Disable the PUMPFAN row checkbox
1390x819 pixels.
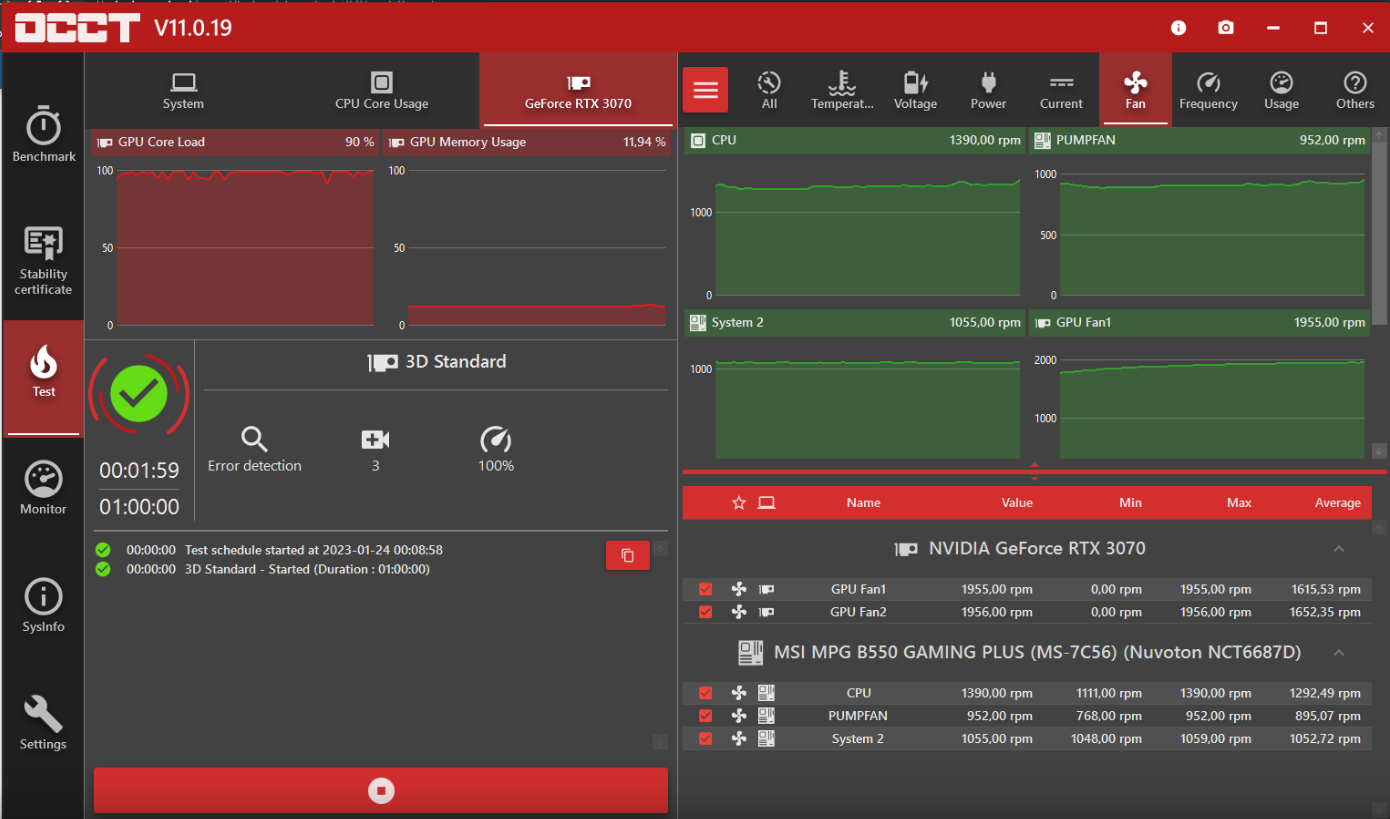pos(706,716)
